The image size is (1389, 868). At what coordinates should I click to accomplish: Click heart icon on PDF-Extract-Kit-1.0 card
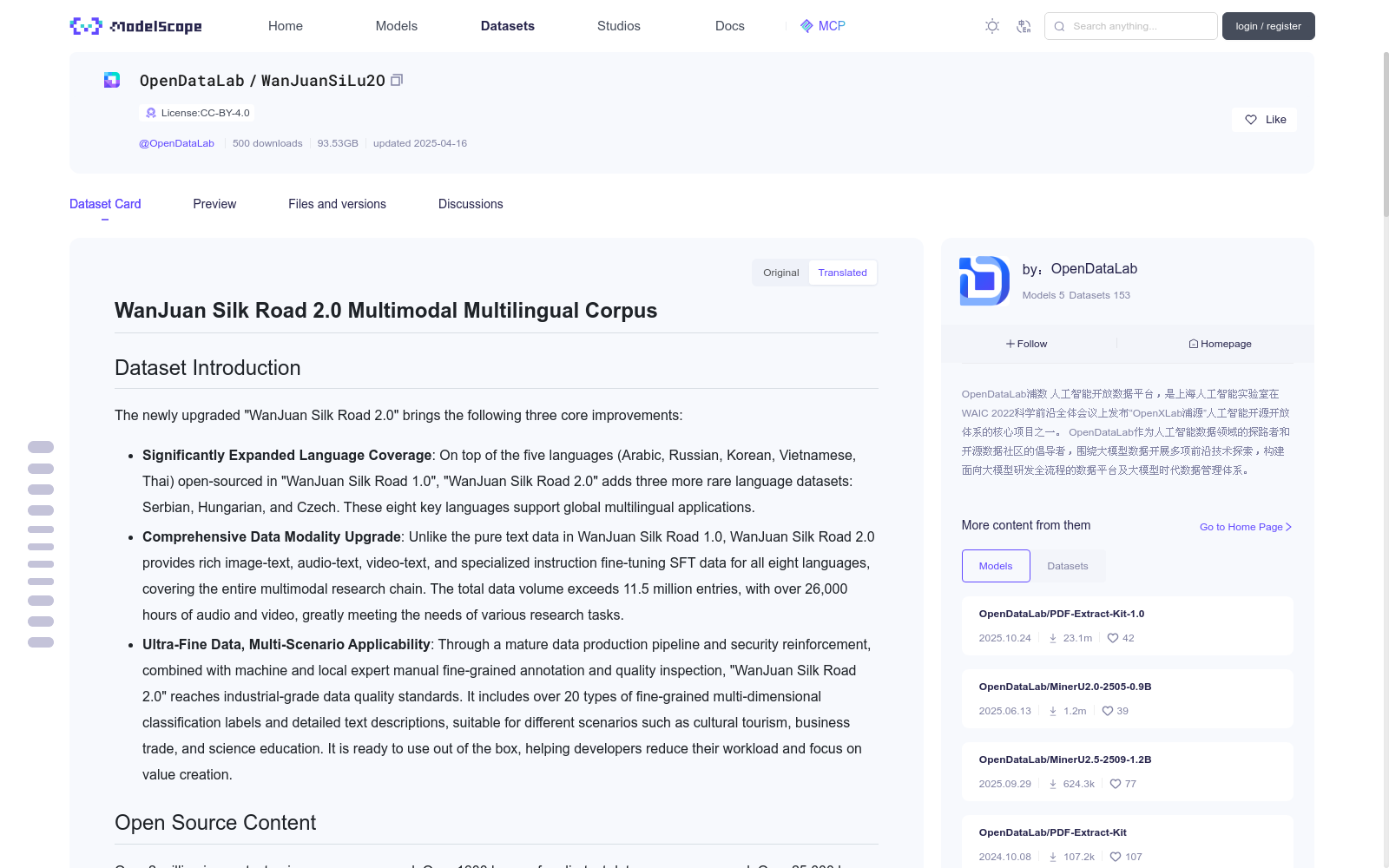point(1113,638)
